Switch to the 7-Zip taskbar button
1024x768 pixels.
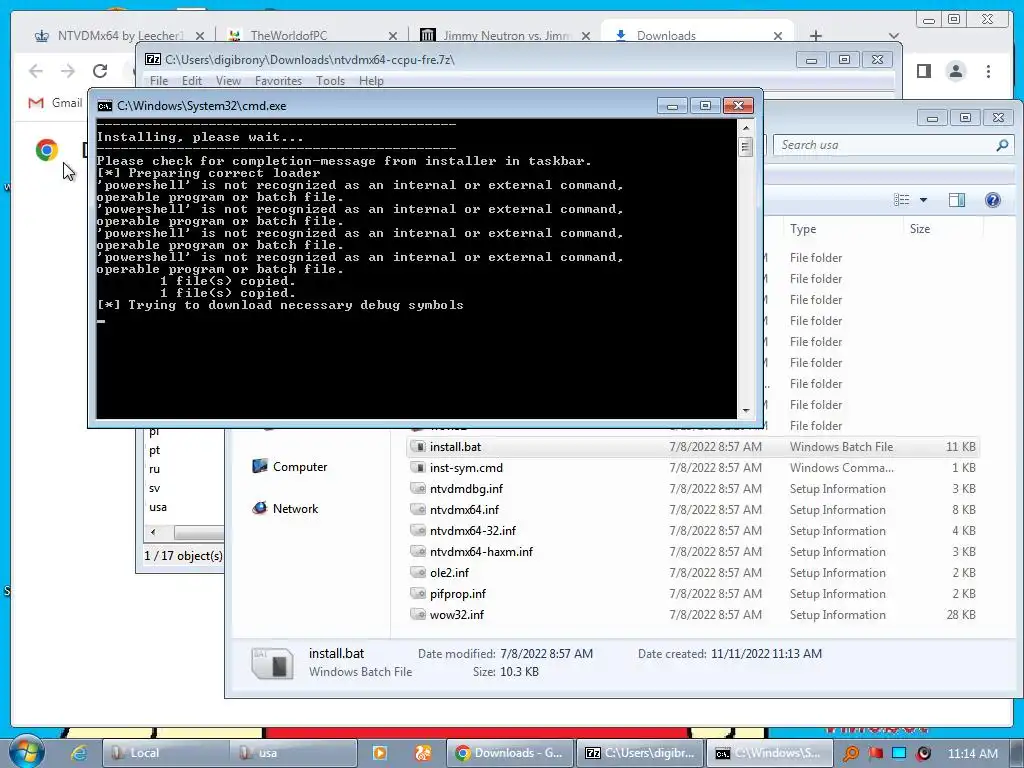640,753
